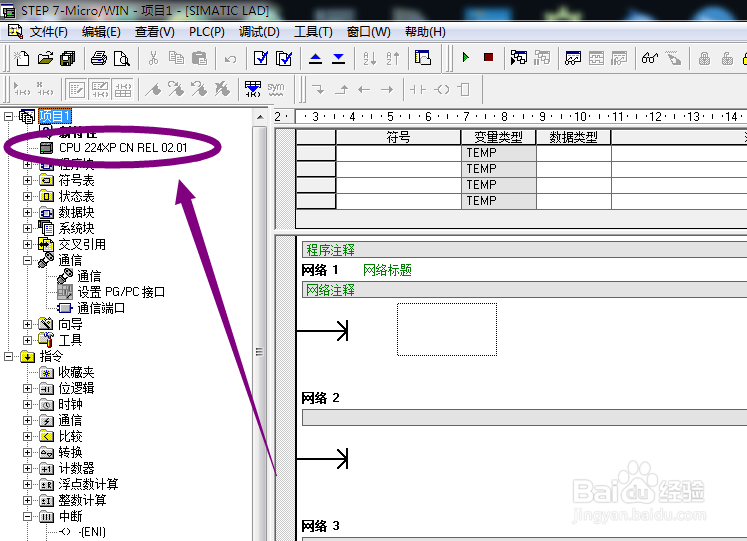
Task: Open the 编辑(E) menu
Action: point(101,32)
